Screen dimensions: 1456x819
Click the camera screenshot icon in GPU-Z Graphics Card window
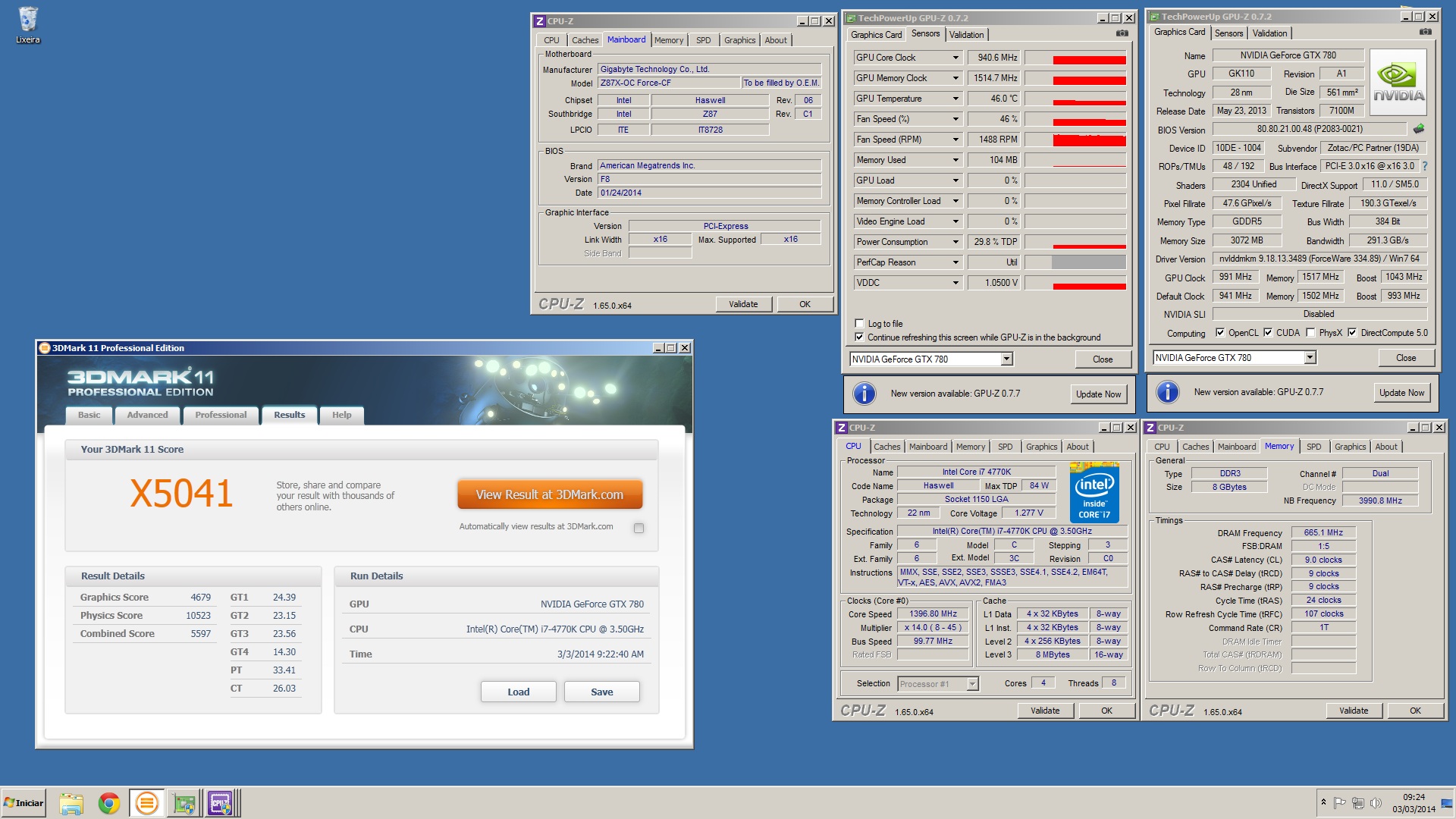(x=1426, y=32)
